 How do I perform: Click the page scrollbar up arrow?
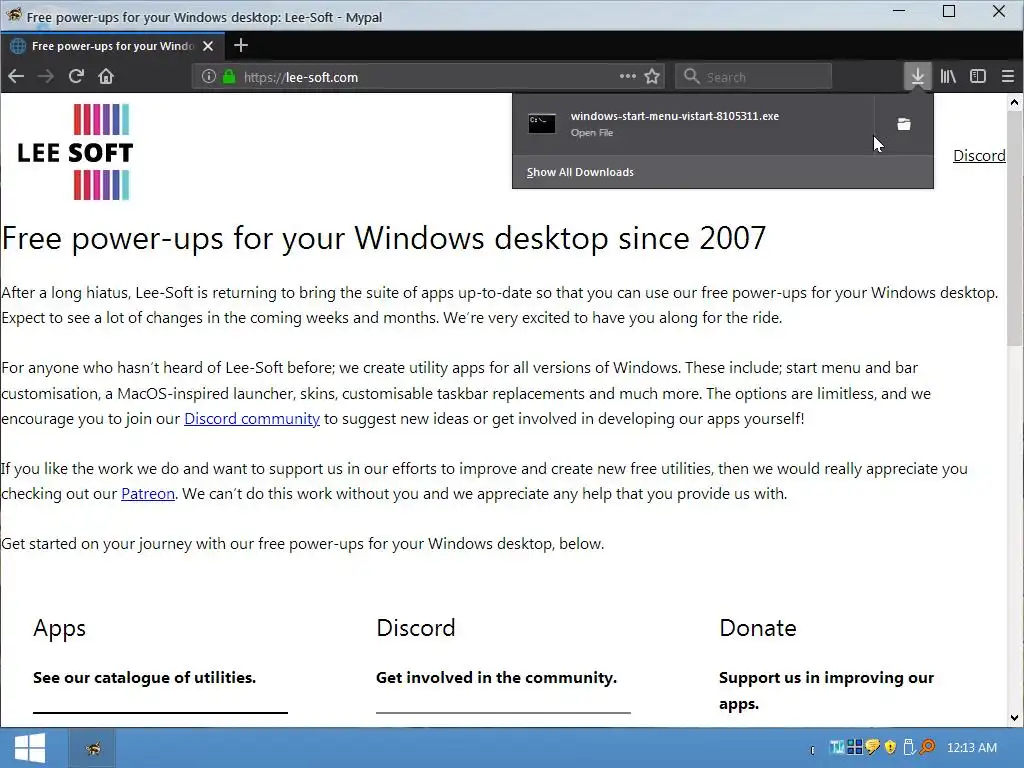click(x=1014, y=102)
